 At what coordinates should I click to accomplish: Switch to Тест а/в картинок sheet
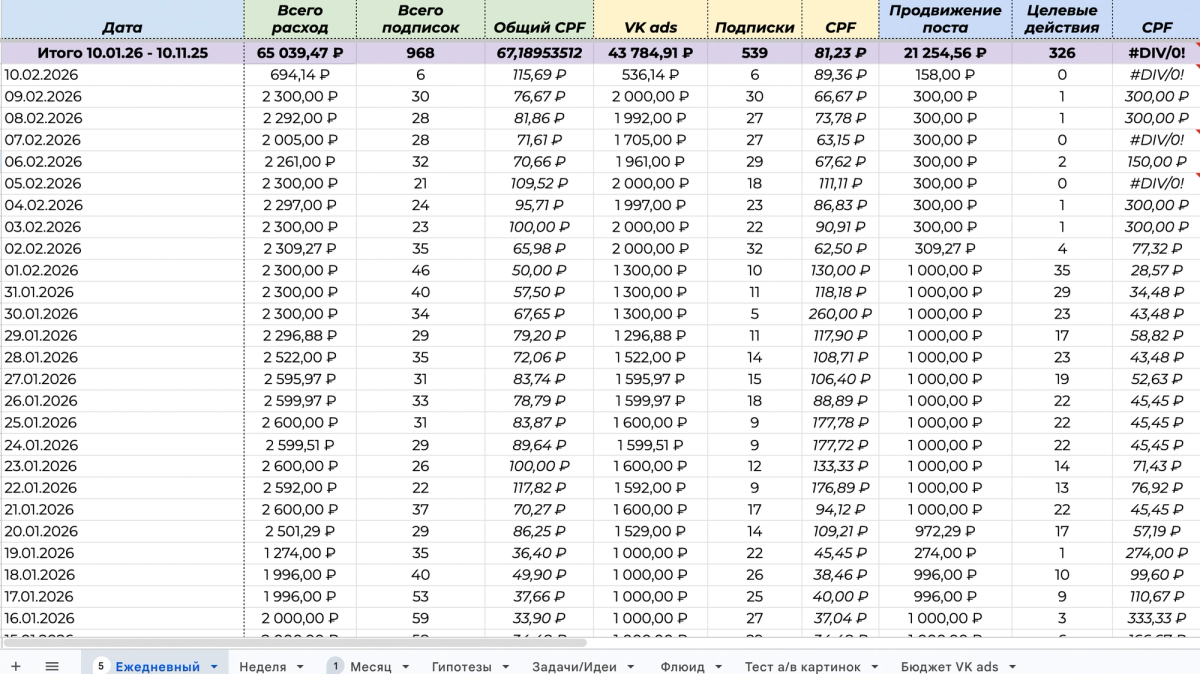pyautogui.click(x=803, y=667)
